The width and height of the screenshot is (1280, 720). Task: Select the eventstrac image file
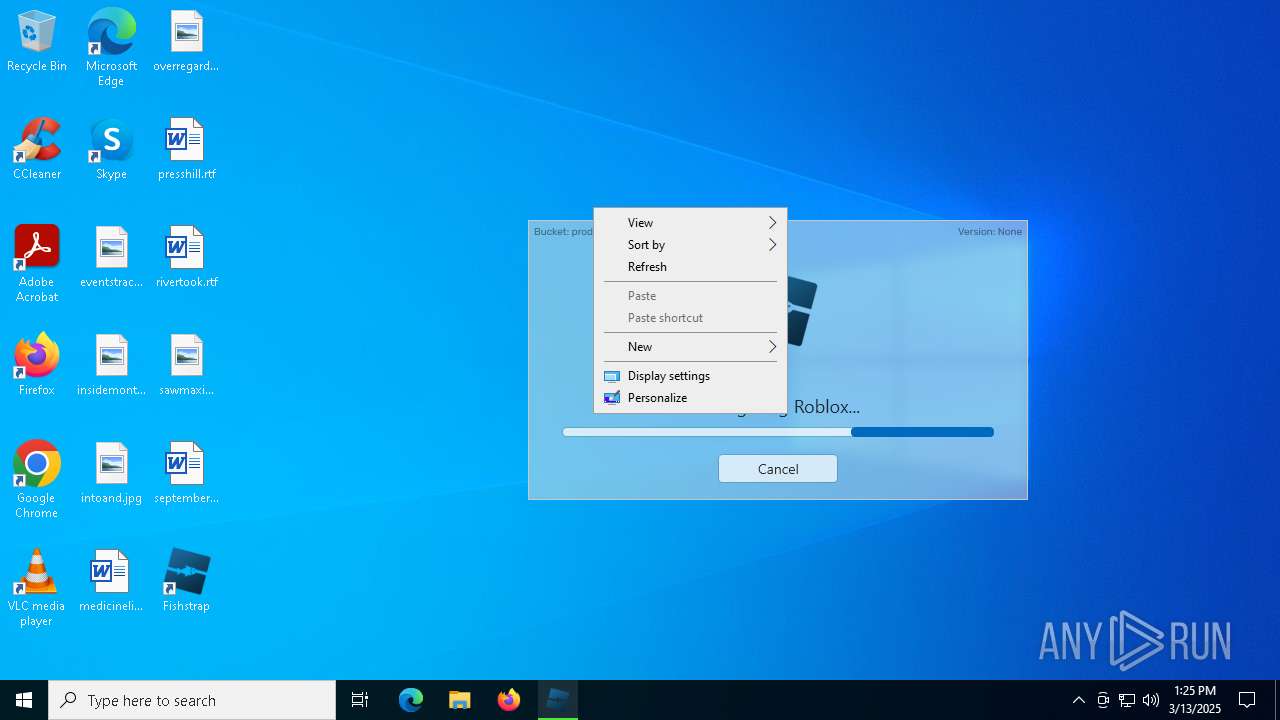[x=111, y=258]
